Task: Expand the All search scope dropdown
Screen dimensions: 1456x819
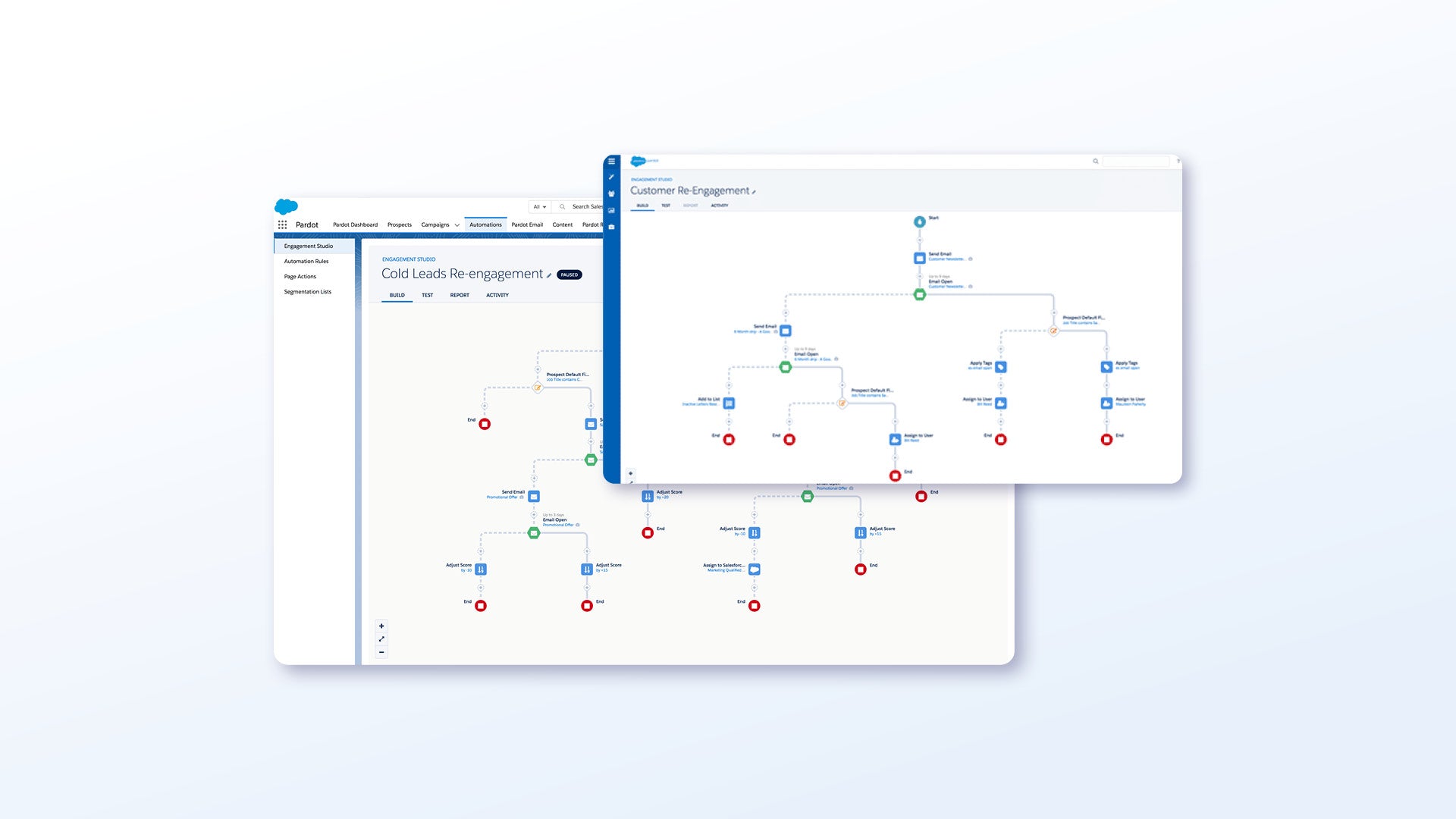Action: 539,206
